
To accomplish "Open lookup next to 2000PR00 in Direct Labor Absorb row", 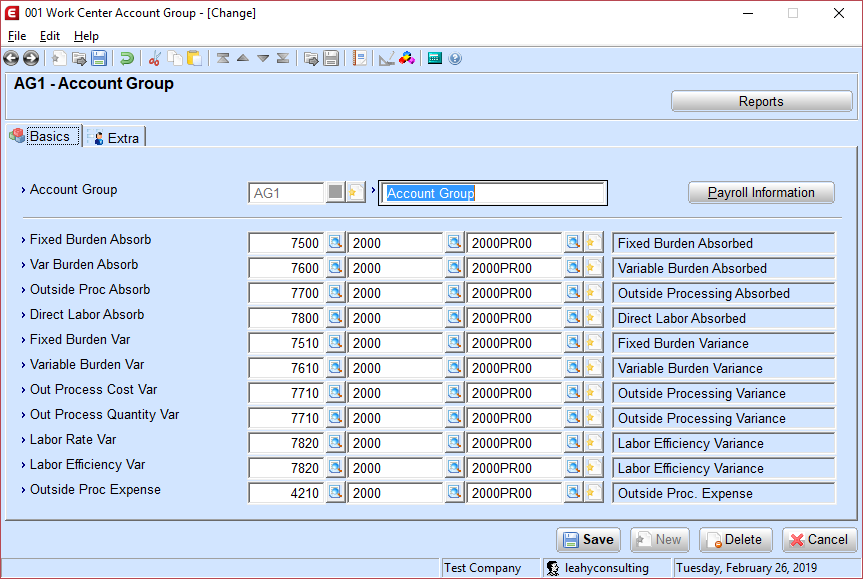I will pyautogui.click(x=573, y=317).
